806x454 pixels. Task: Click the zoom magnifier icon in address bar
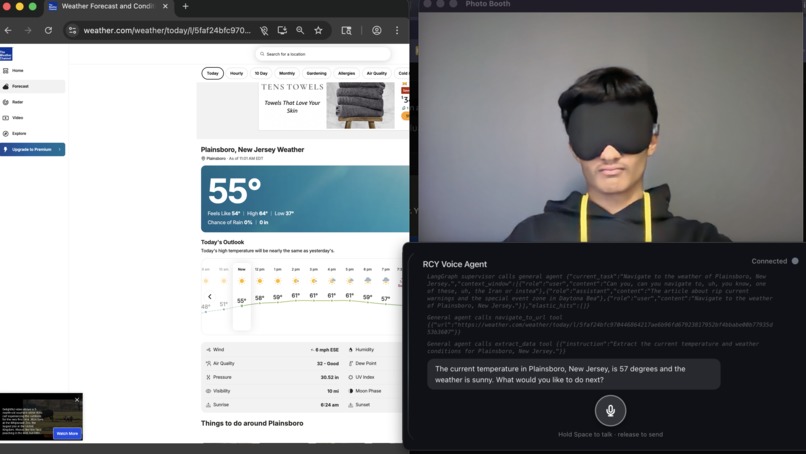[x=300, y=30]
